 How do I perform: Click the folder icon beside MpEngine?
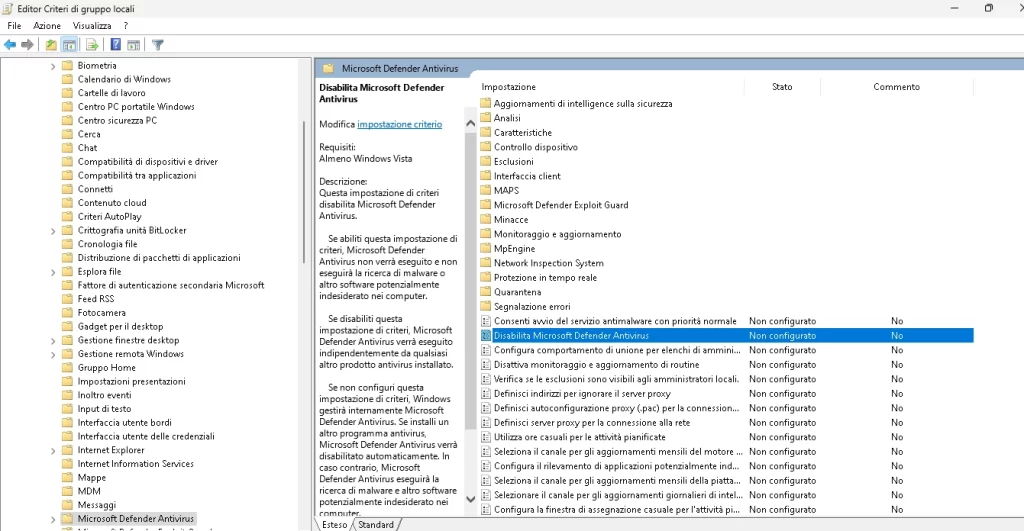[x=485, y=248]
